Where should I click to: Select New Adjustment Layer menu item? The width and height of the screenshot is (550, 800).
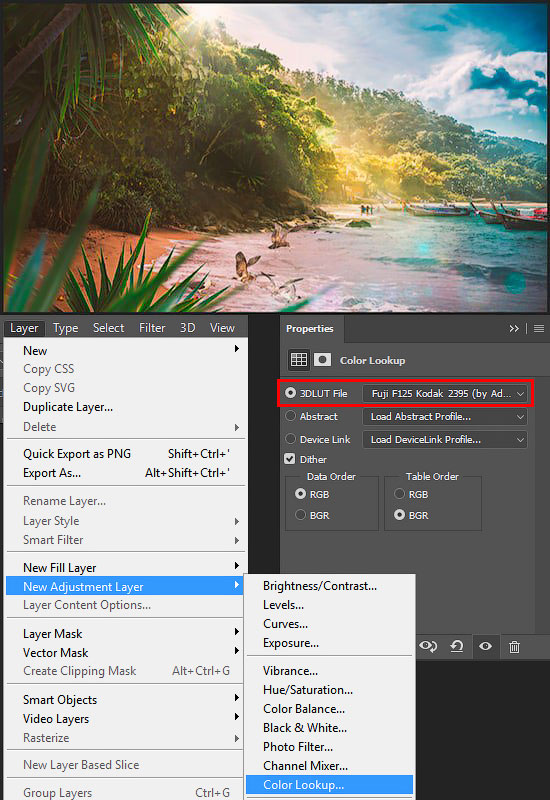click(126, 587)
